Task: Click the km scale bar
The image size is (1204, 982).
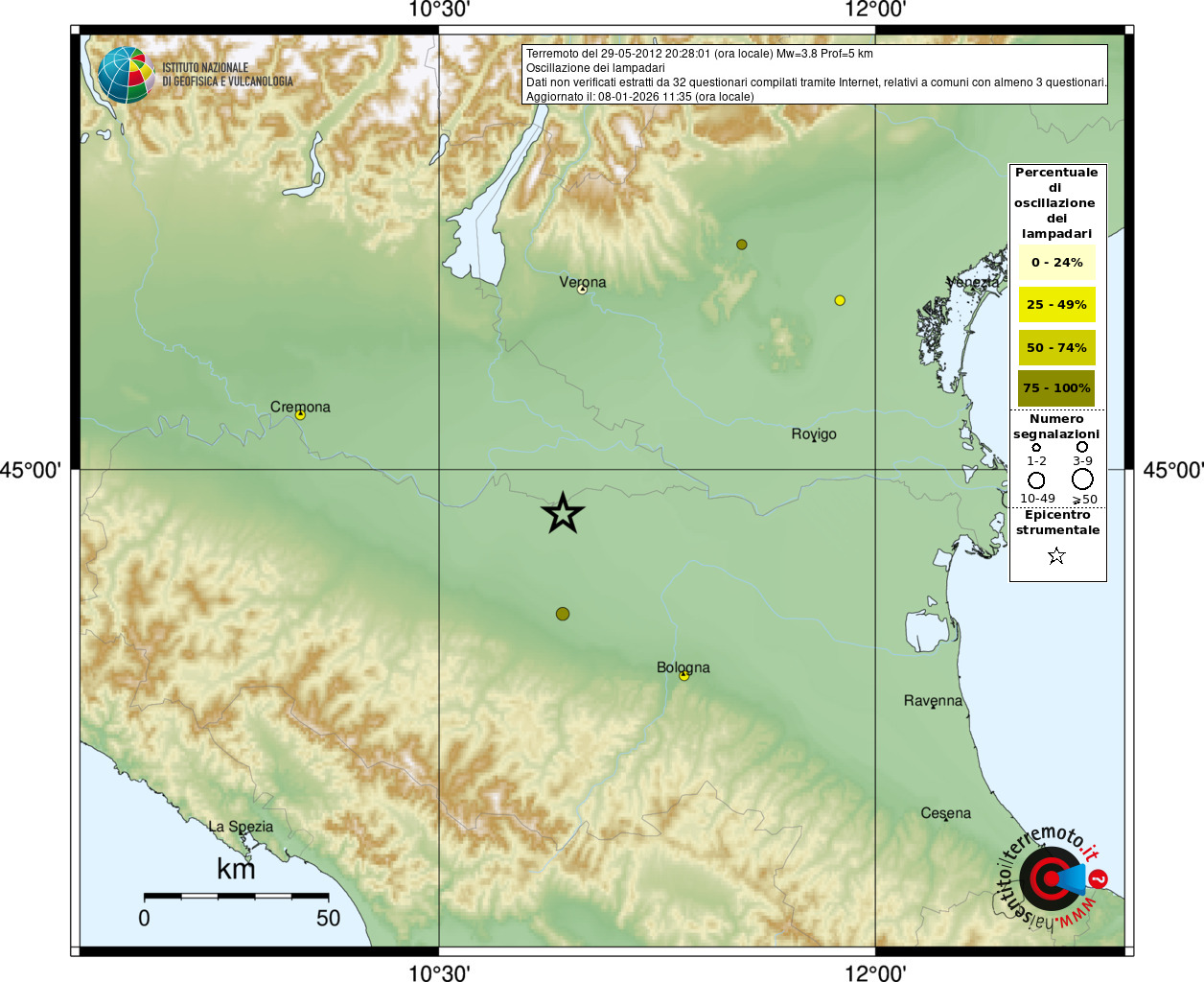Action: (x=236, y=896)
